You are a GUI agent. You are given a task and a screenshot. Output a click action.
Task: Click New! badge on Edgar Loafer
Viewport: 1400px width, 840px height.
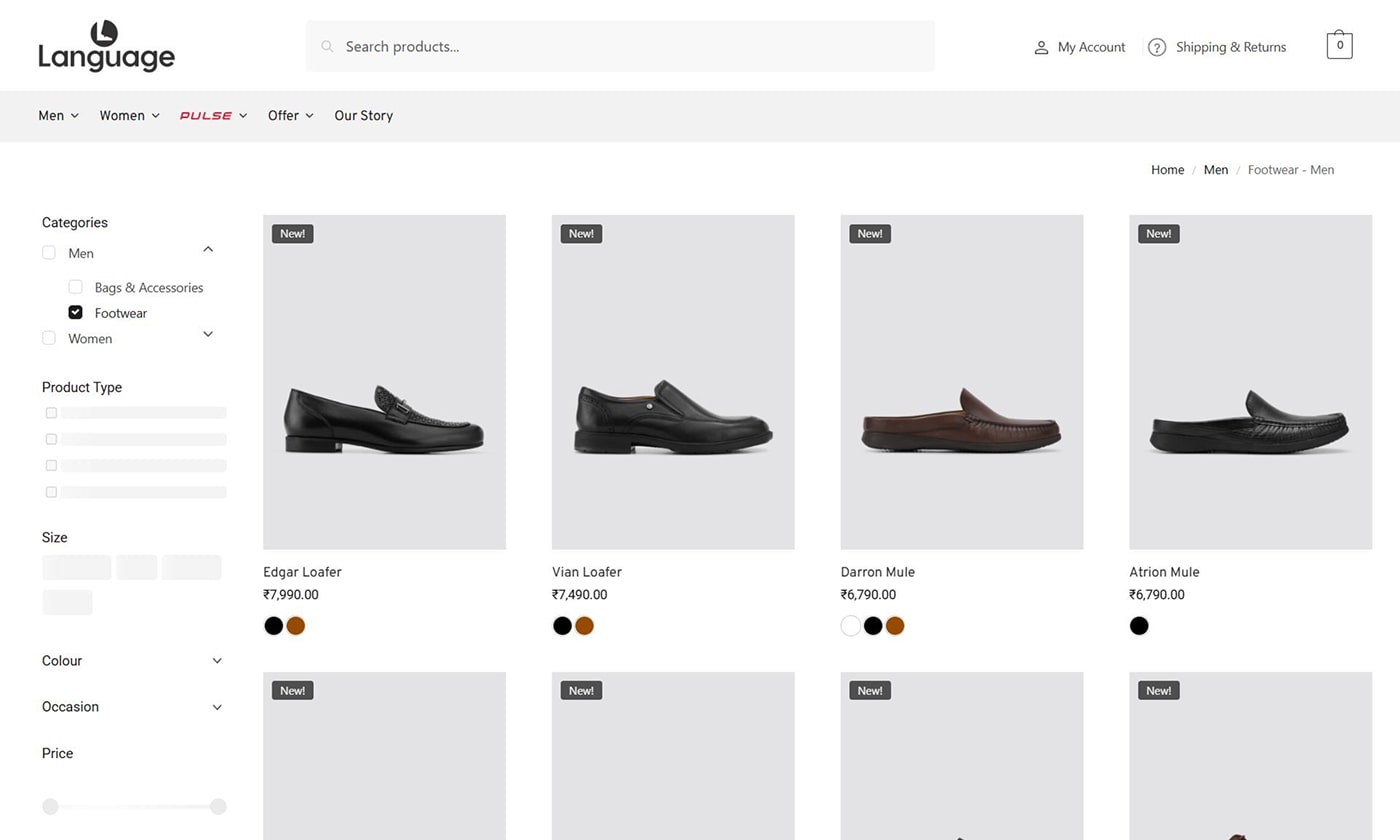click(292, 234)
